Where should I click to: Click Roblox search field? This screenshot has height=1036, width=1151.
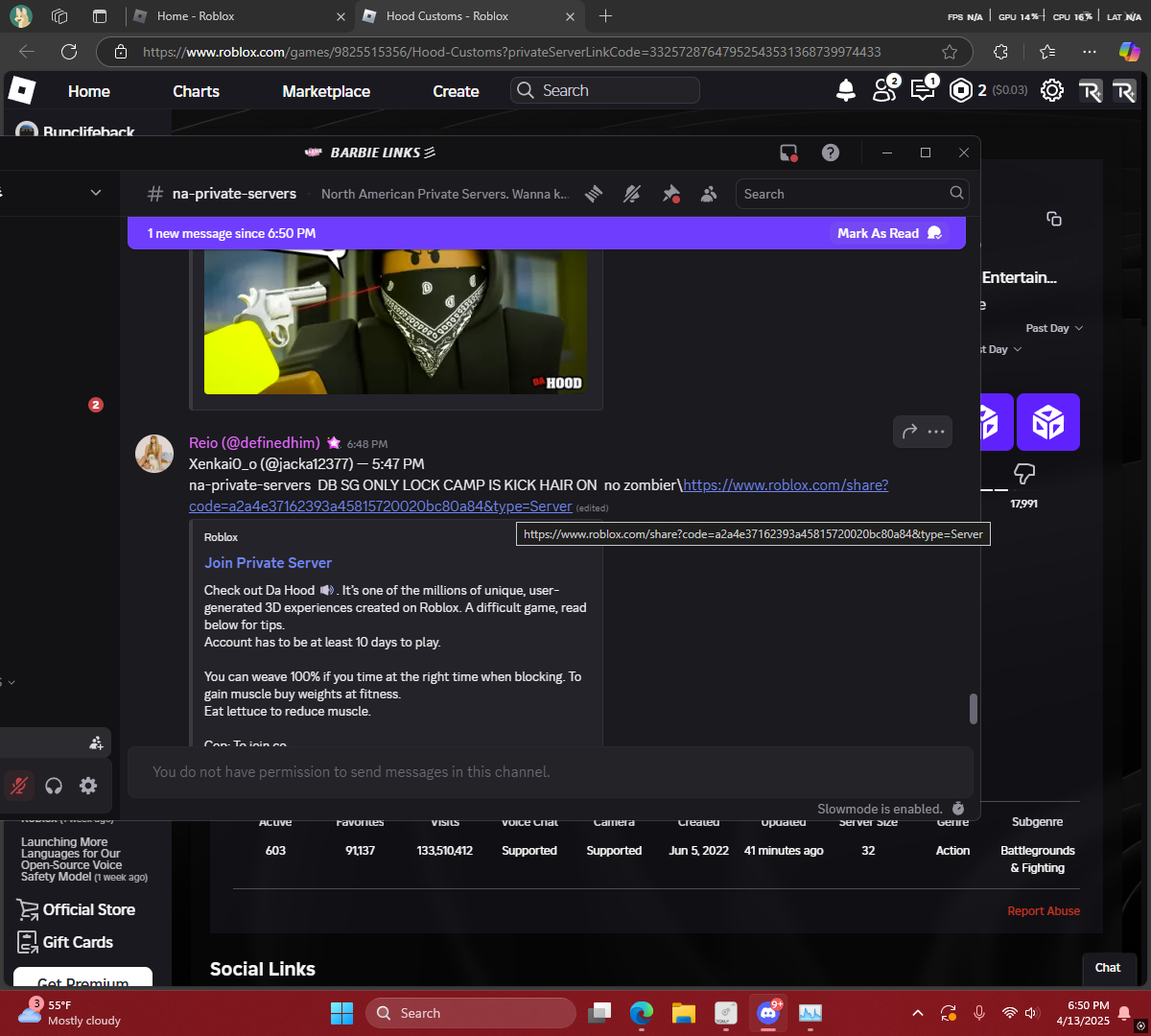pos(605,90)
